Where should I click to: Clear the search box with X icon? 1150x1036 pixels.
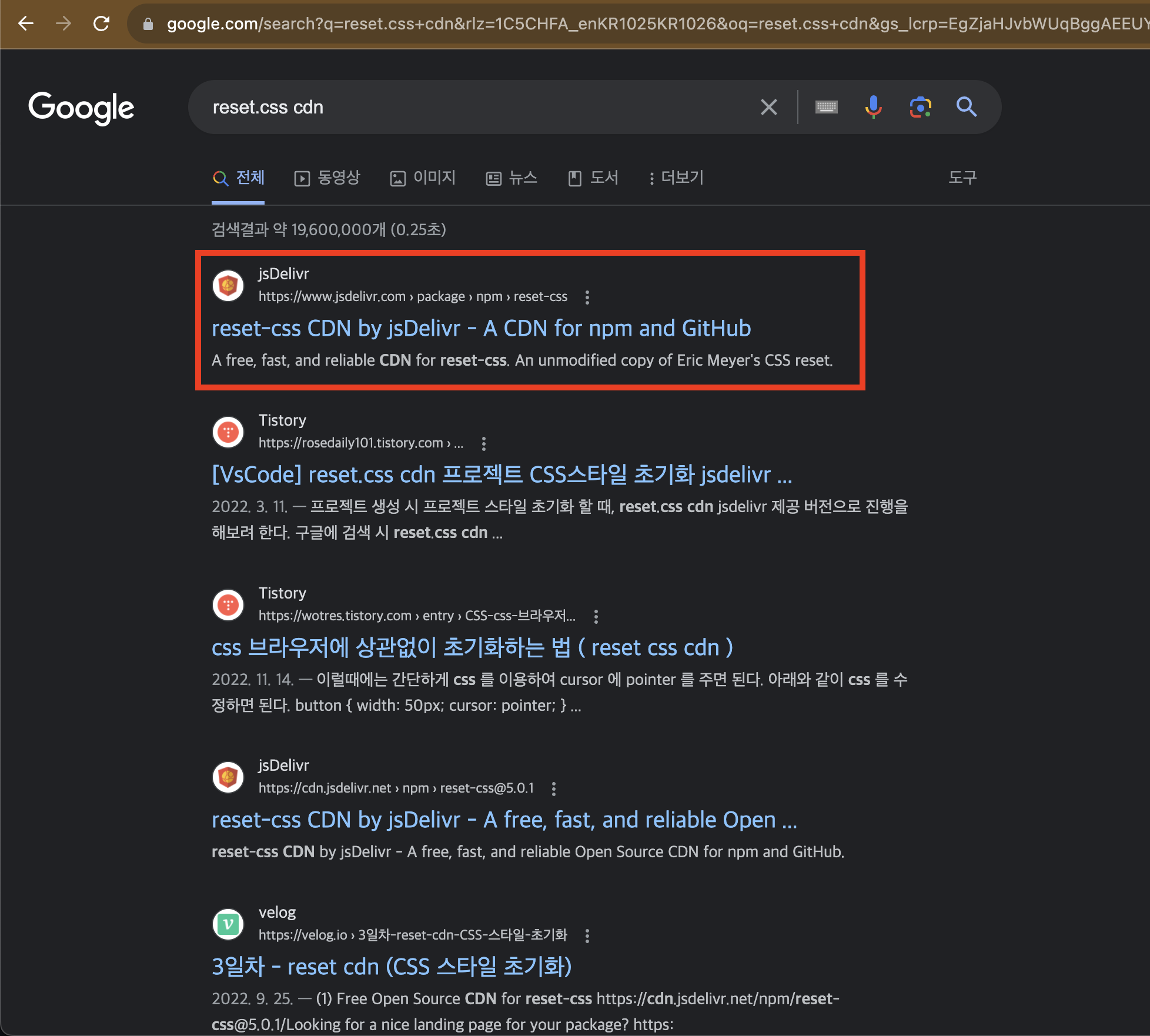(x=768, y=107)
